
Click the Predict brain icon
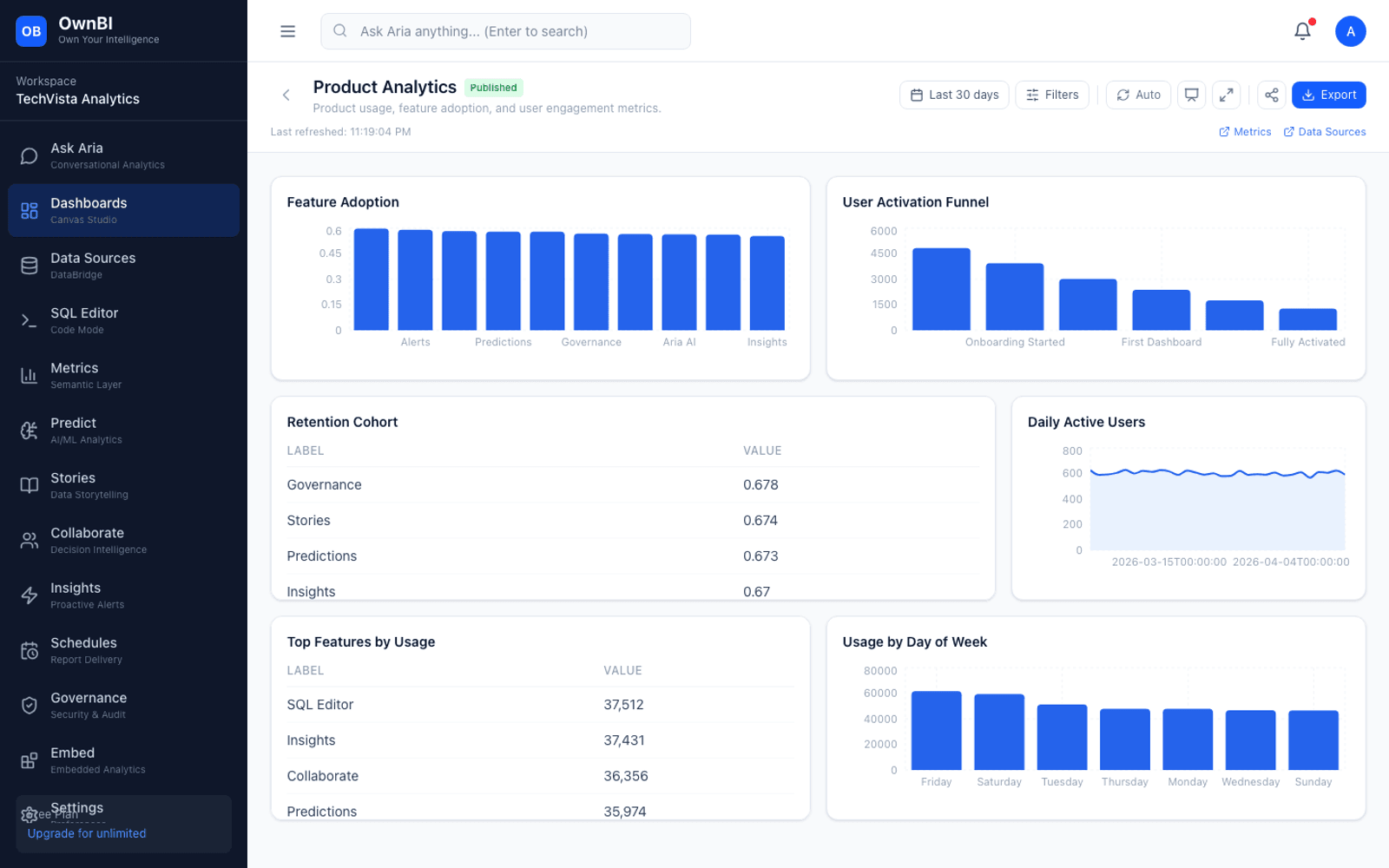30,431
